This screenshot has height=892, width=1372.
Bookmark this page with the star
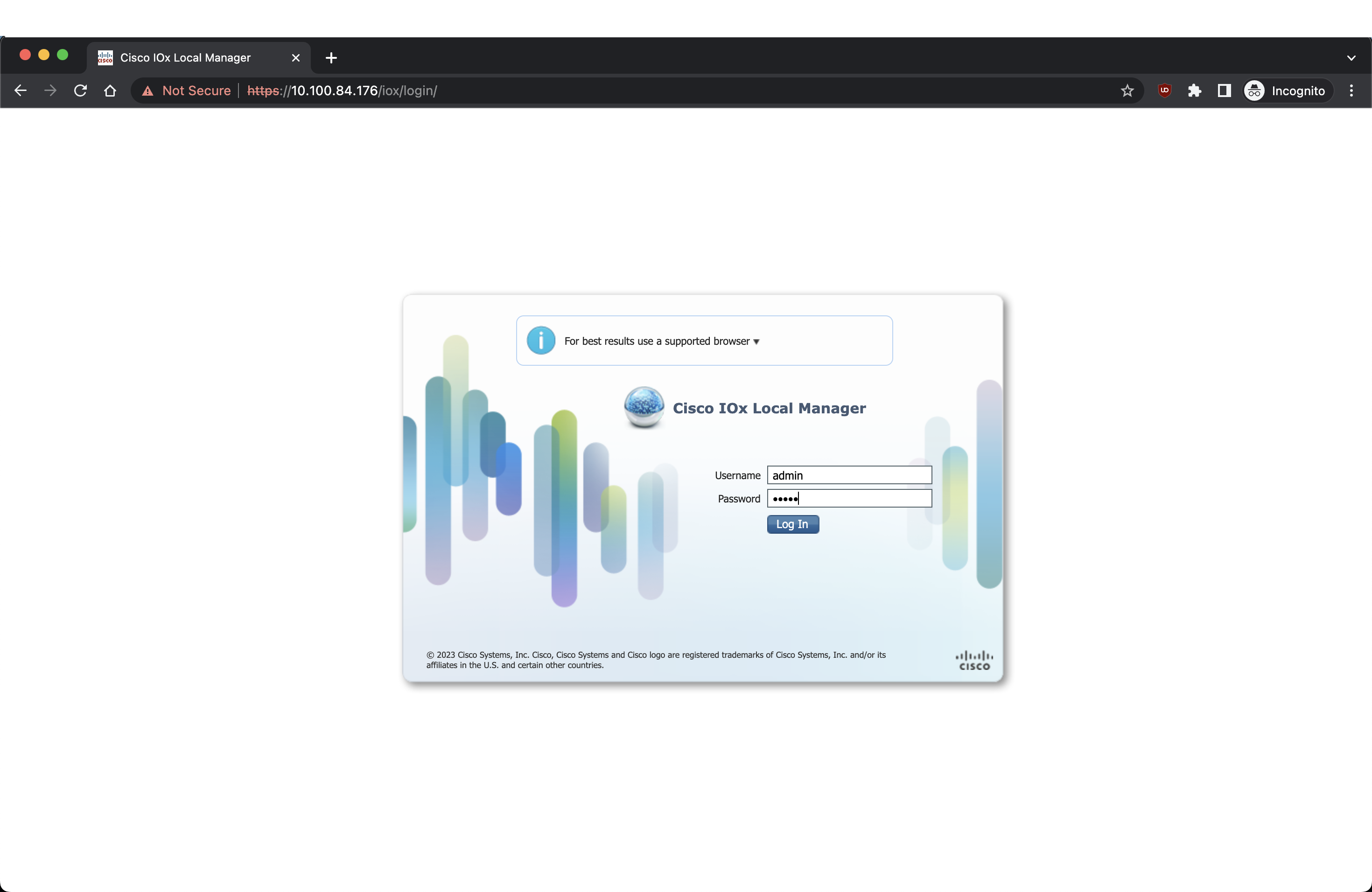pos(1127,91)
